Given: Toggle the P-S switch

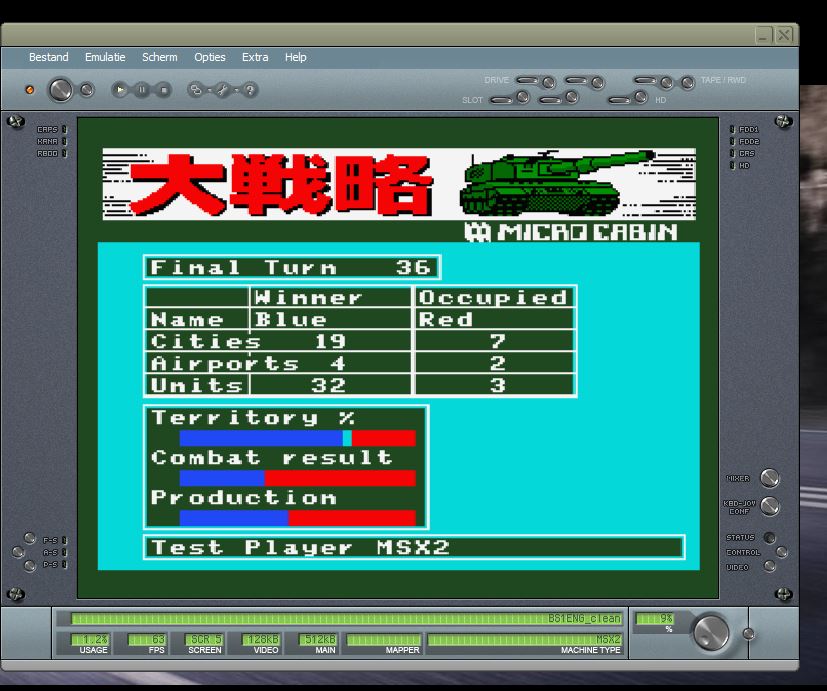Looking at the screenshot, I should 30,538.
